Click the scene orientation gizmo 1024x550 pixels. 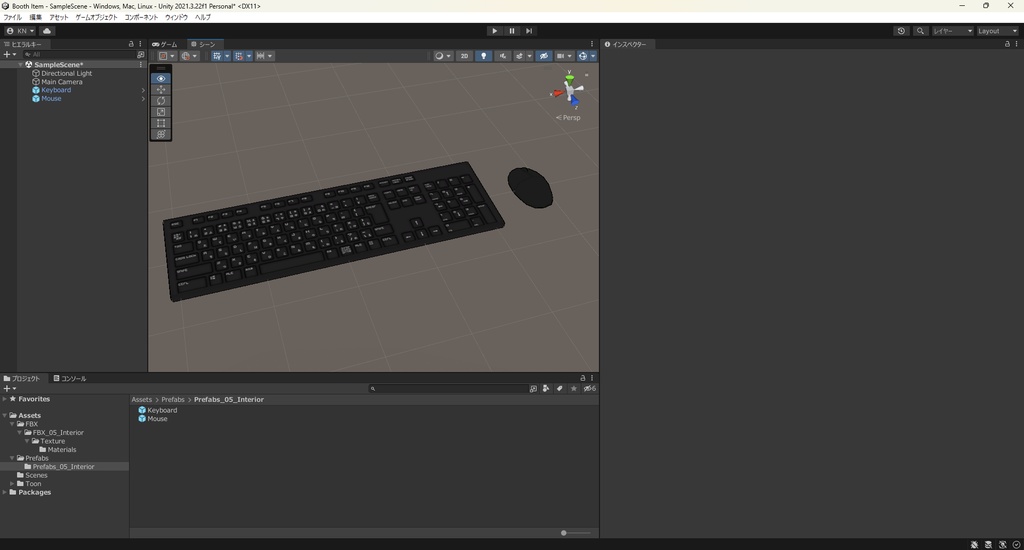point(569,90)
